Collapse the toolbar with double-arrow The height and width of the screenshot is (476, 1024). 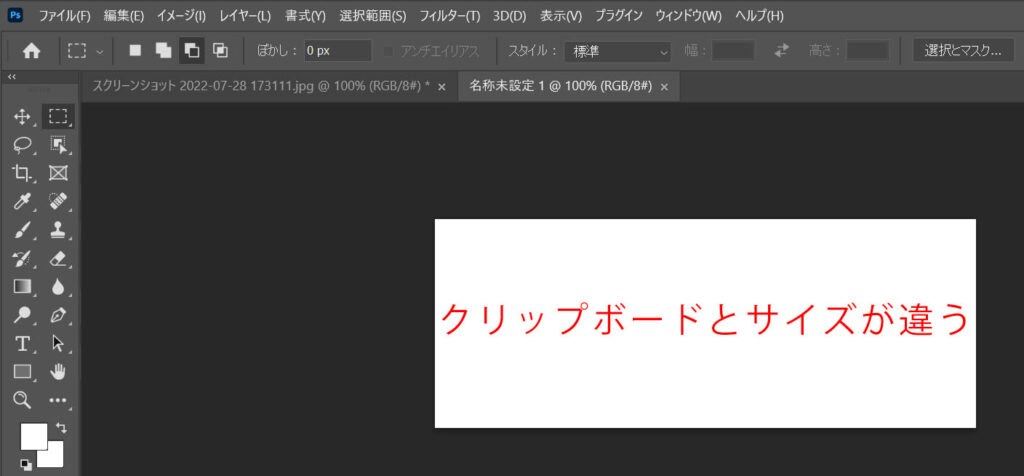click(11, 77)
